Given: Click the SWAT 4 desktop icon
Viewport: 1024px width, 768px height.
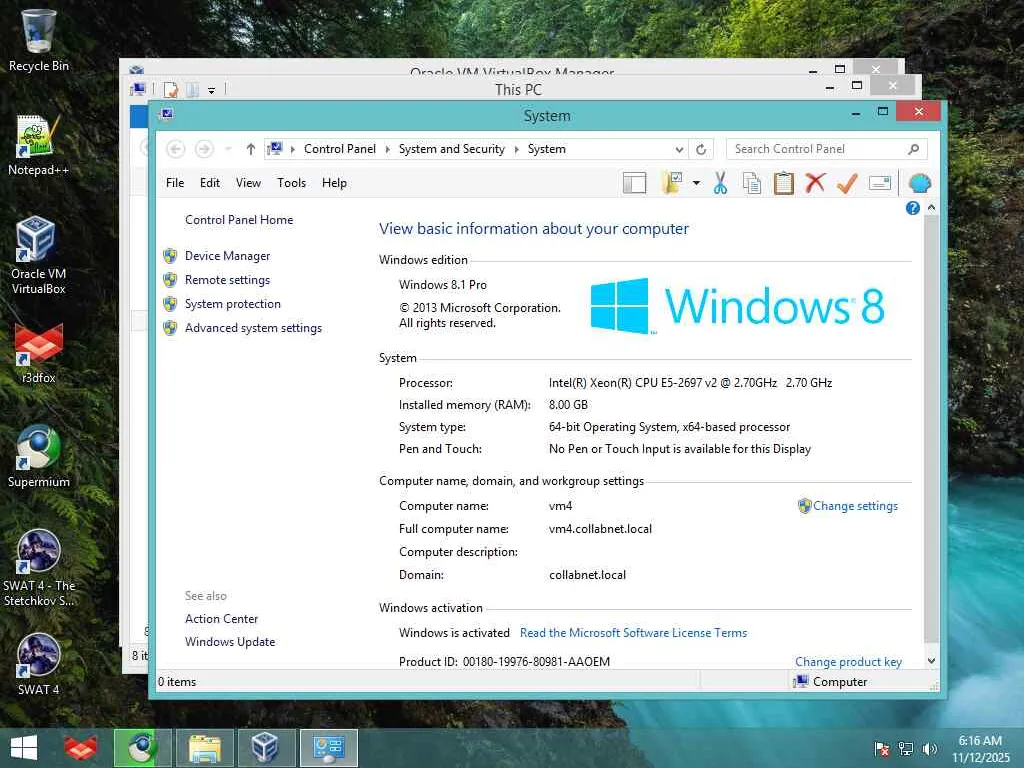Looking at the screenshot, I should click(39, 664).
